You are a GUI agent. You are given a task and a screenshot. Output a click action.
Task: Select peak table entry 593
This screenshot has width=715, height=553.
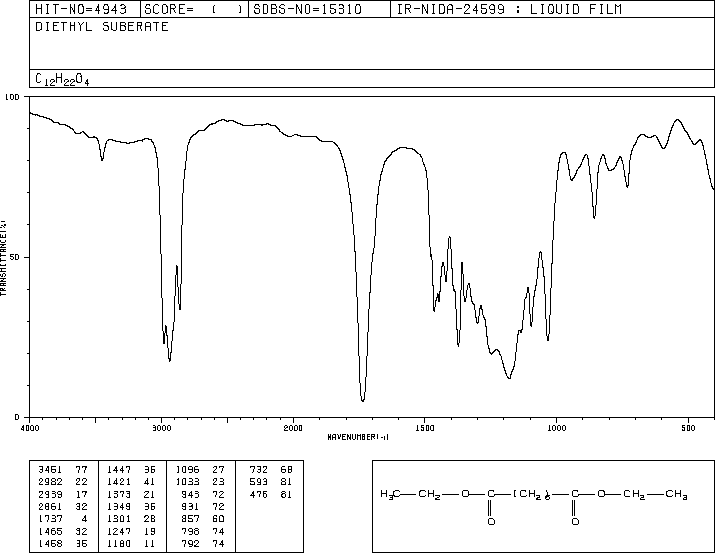(x=259, y=481)
